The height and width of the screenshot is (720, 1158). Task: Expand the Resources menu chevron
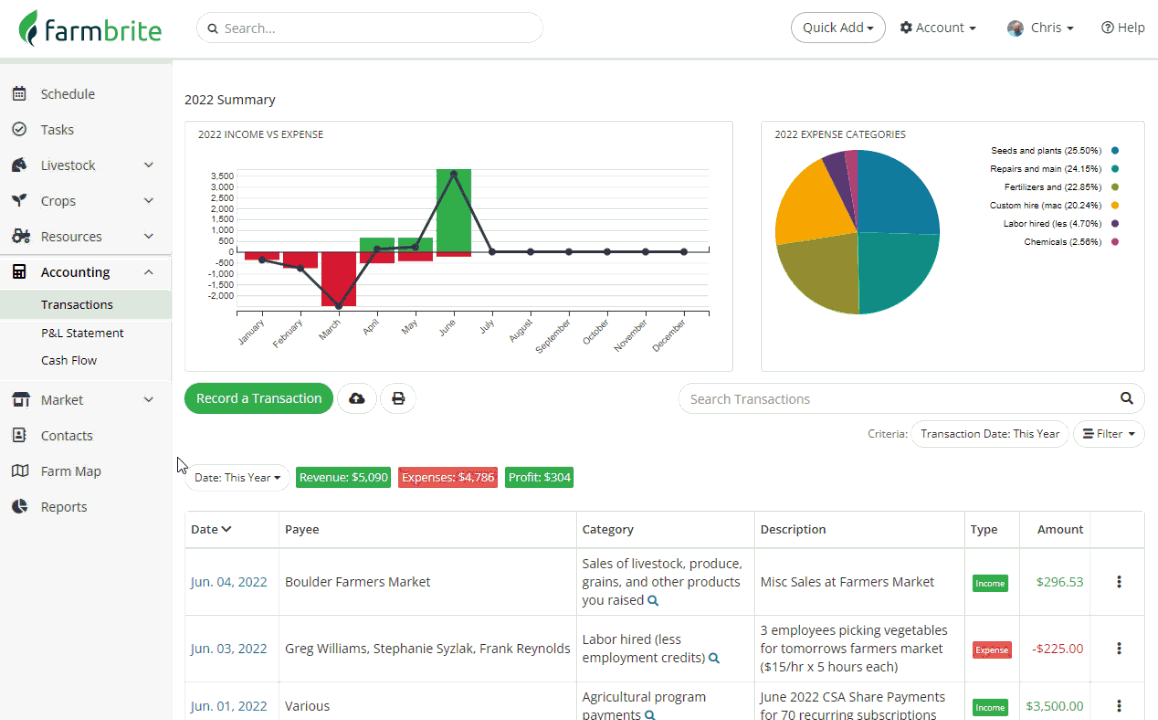pyautogui.click(x=148, y=236)
